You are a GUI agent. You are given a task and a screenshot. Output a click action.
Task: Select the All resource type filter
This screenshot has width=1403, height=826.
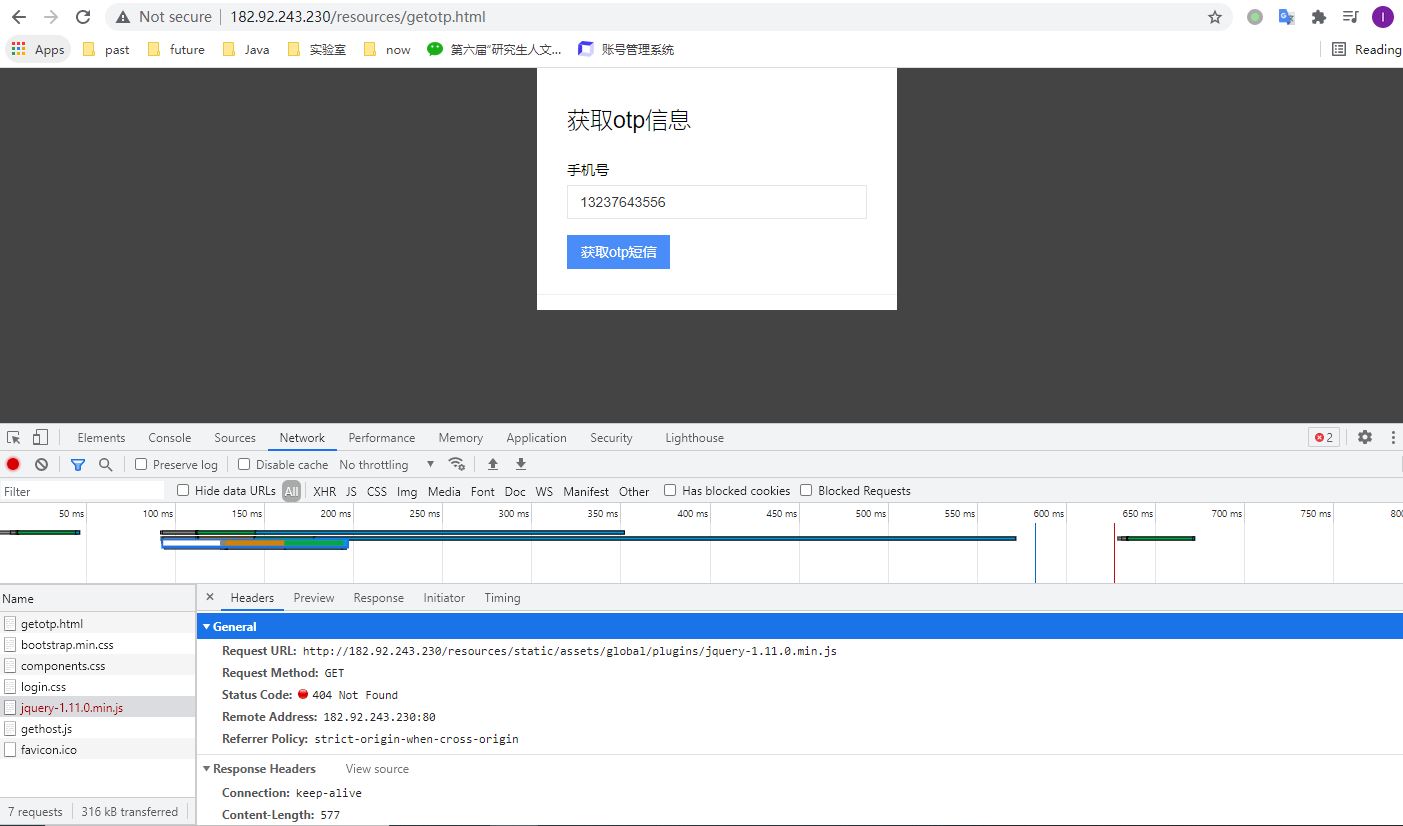(x=291, y=491)
